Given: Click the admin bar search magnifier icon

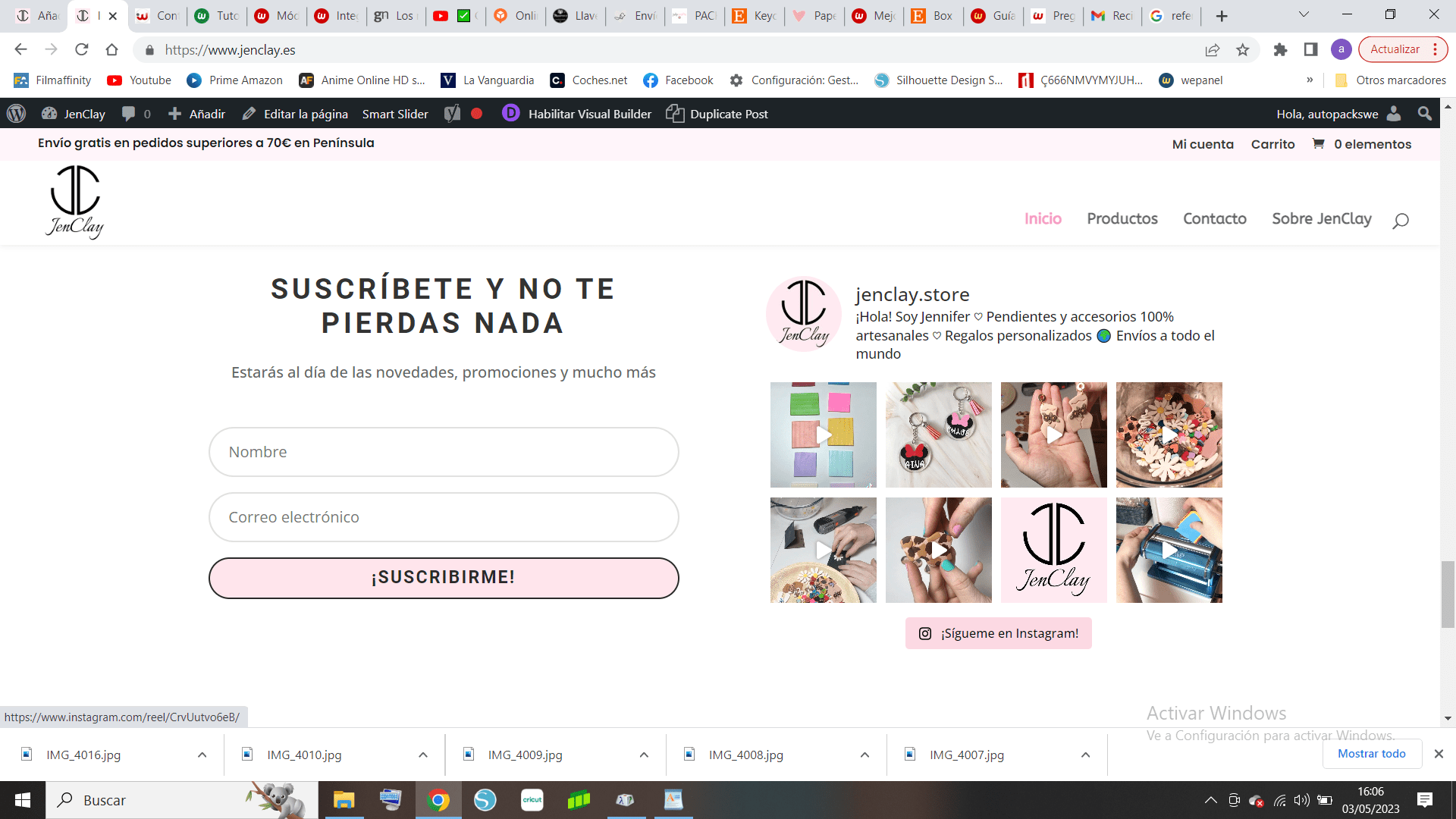Looking at the screenshot, I should tap(1425, 114).
